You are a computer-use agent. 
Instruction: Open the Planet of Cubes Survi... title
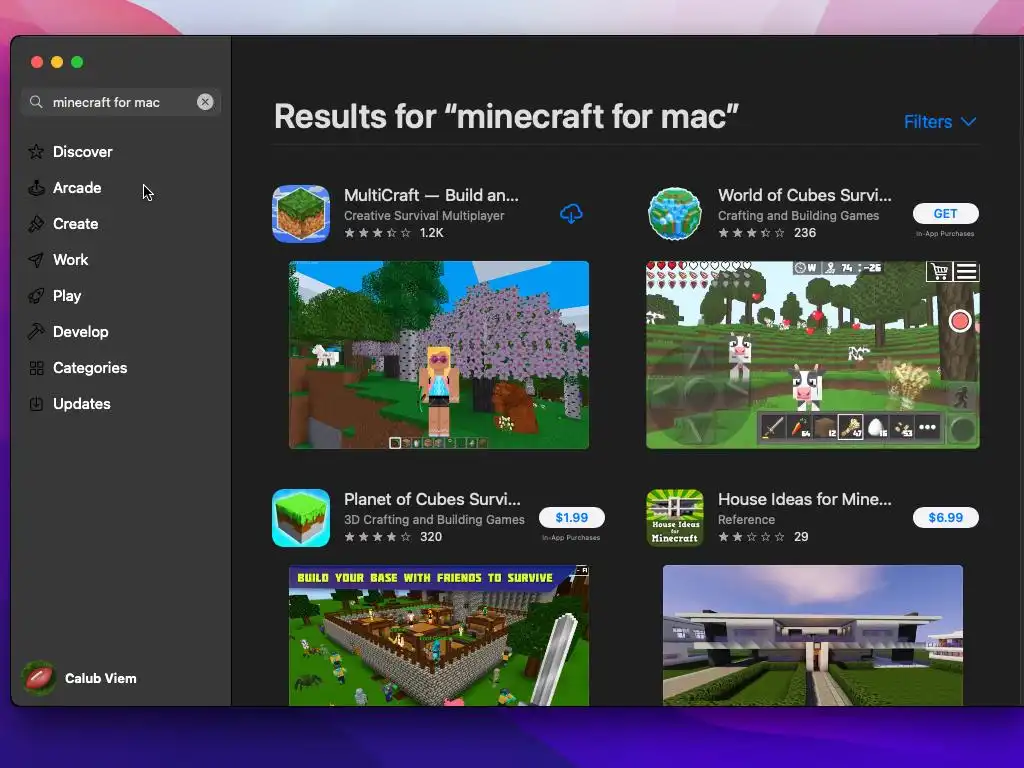(432, 499)
